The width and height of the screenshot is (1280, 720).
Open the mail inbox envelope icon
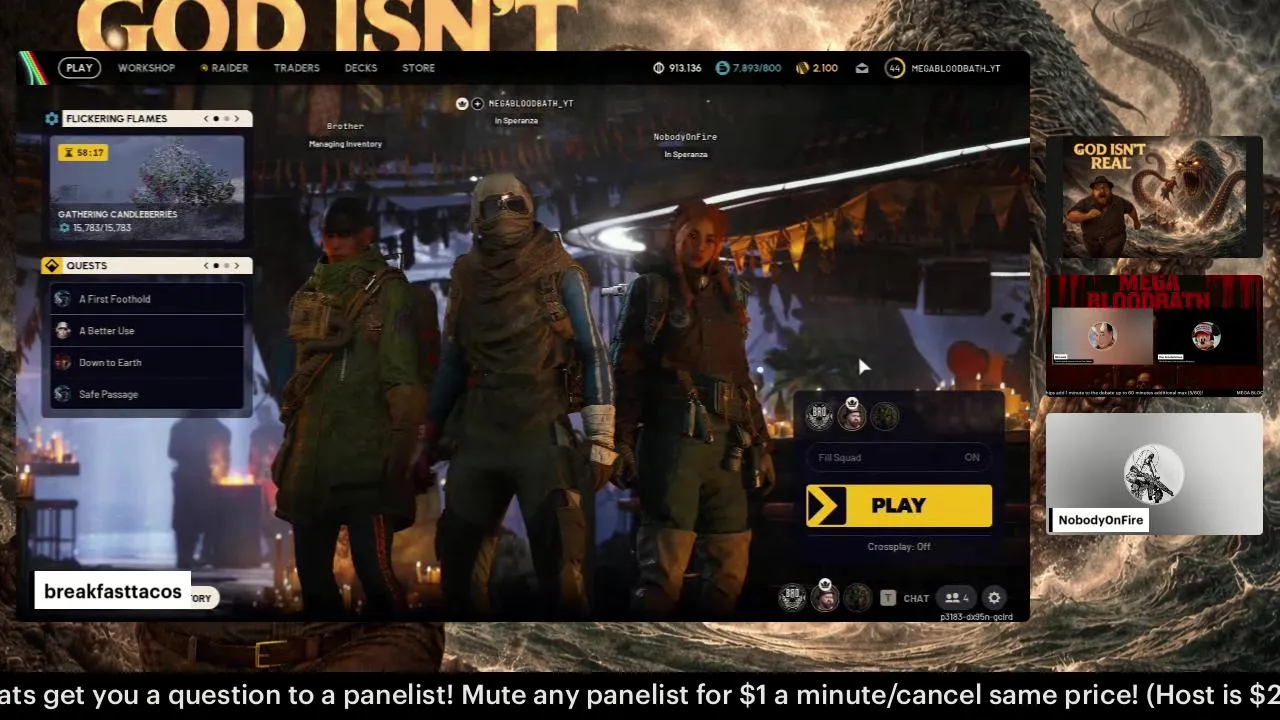862,68
